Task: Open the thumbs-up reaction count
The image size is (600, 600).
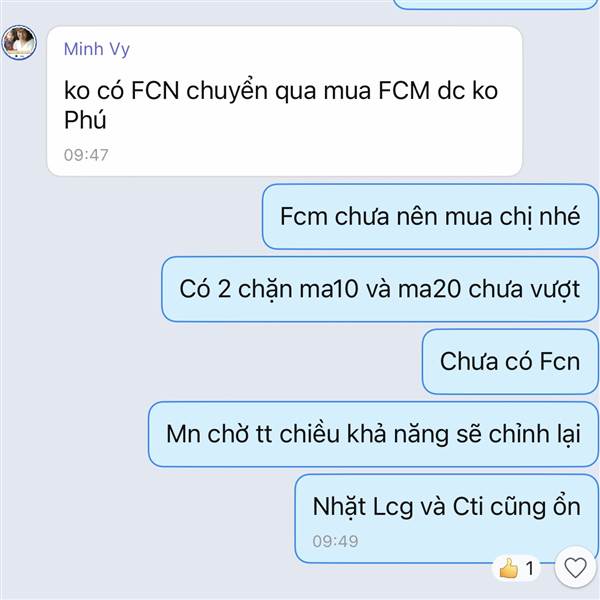Action: pyautogui.click(x=517, y=568)
